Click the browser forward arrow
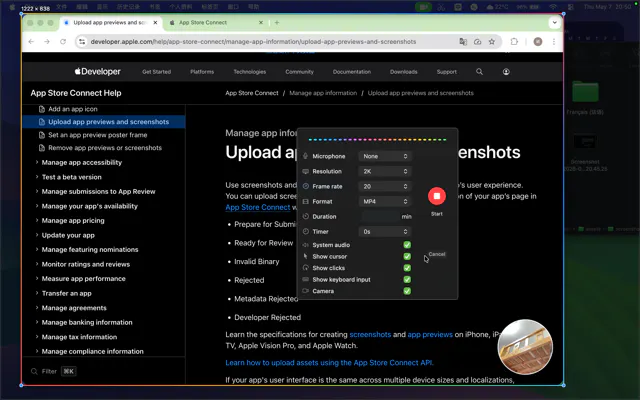This screenshot has height=400, width=640. click(x=47, y=42)
